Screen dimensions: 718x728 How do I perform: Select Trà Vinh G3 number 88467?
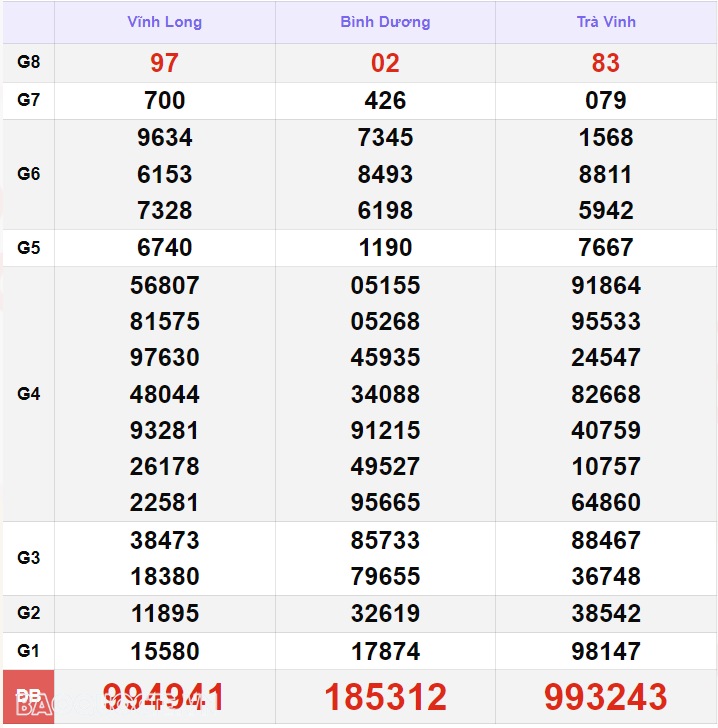pos(606,540)
